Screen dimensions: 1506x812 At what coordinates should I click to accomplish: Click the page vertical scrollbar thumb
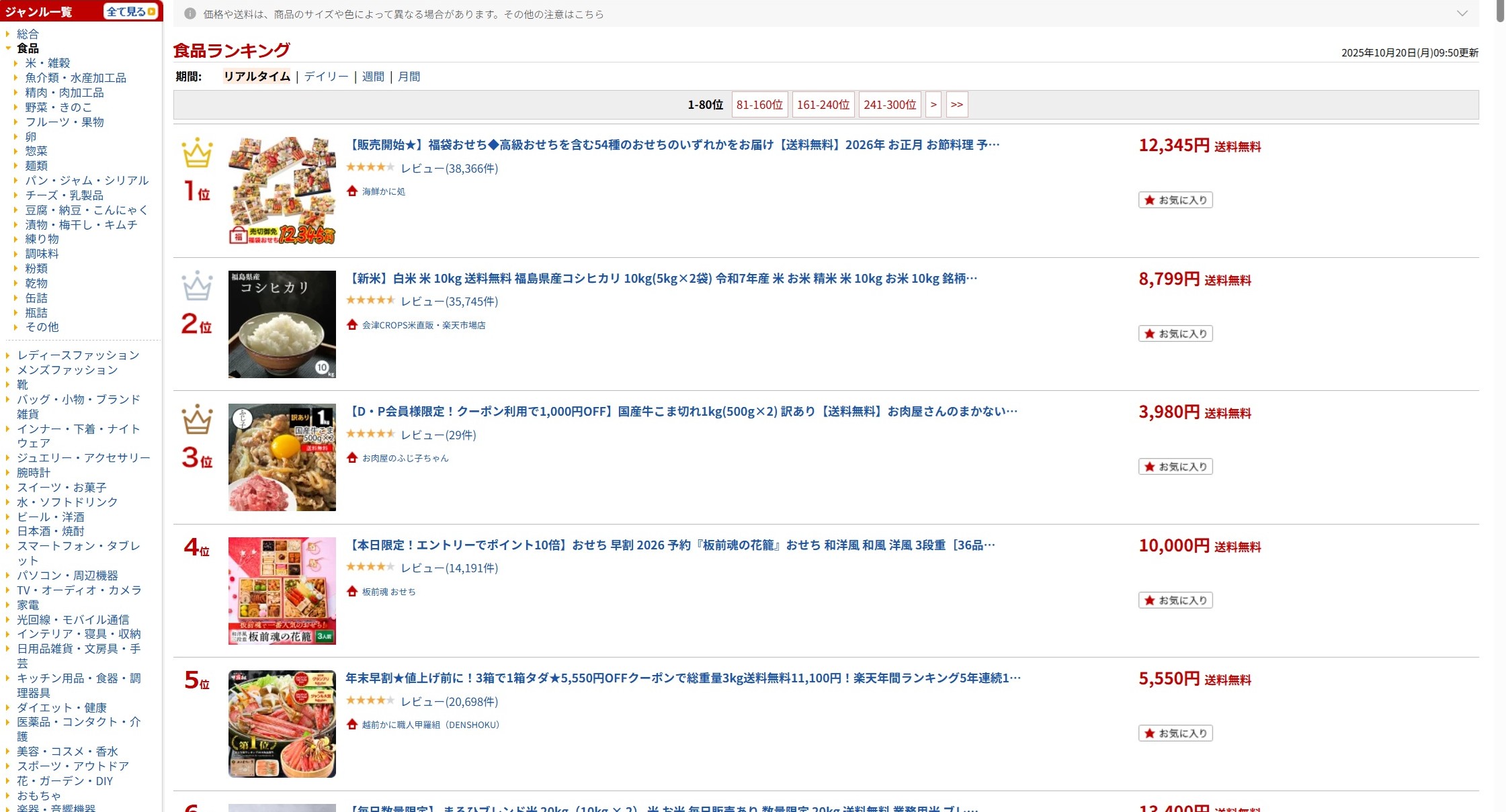pyautogui.click(x=1500, y=11)
